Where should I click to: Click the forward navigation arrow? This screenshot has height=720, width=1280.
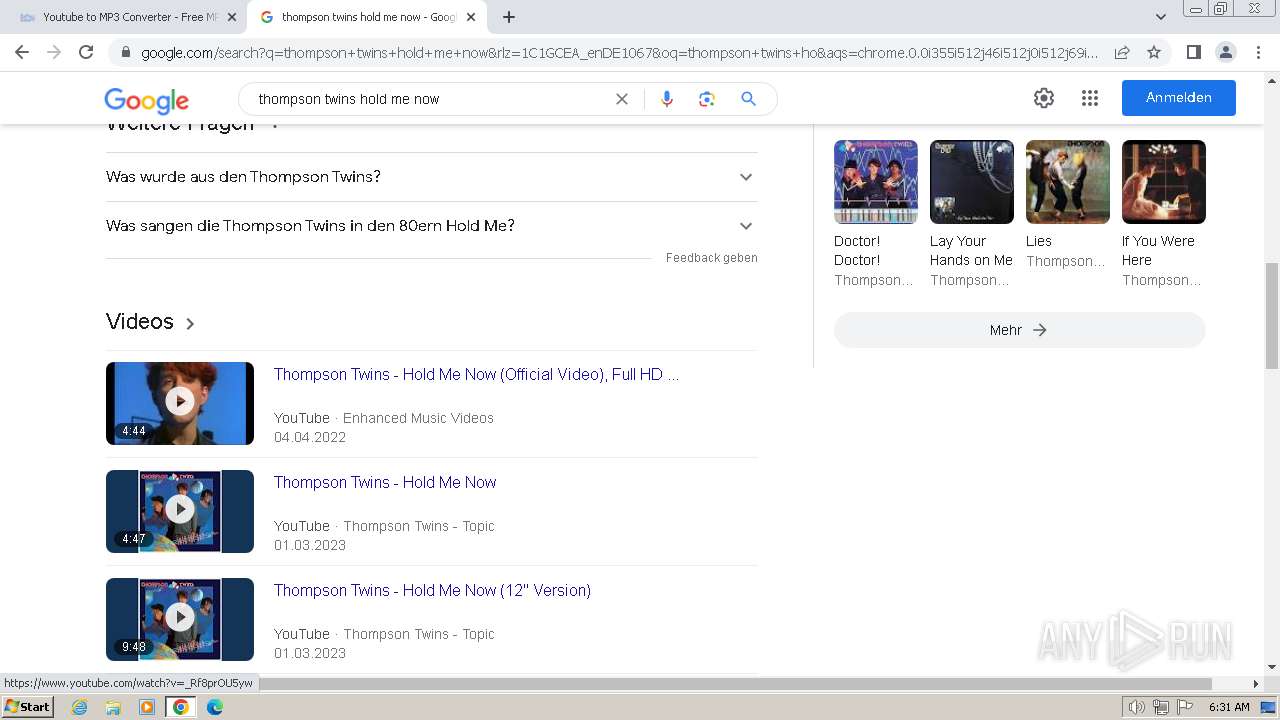(x=54, y=52)
